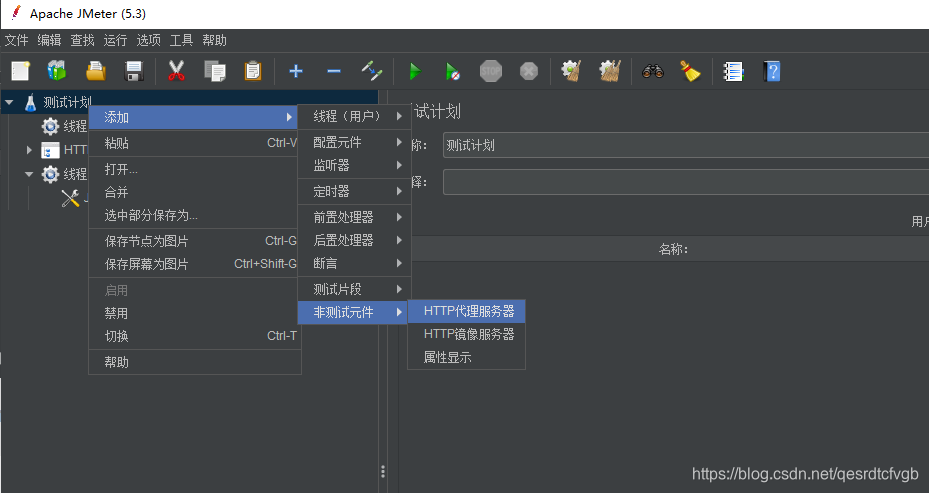Click the New test plan icon
The height and width of the screenshot is (493, 929).
tap(20, 71)
